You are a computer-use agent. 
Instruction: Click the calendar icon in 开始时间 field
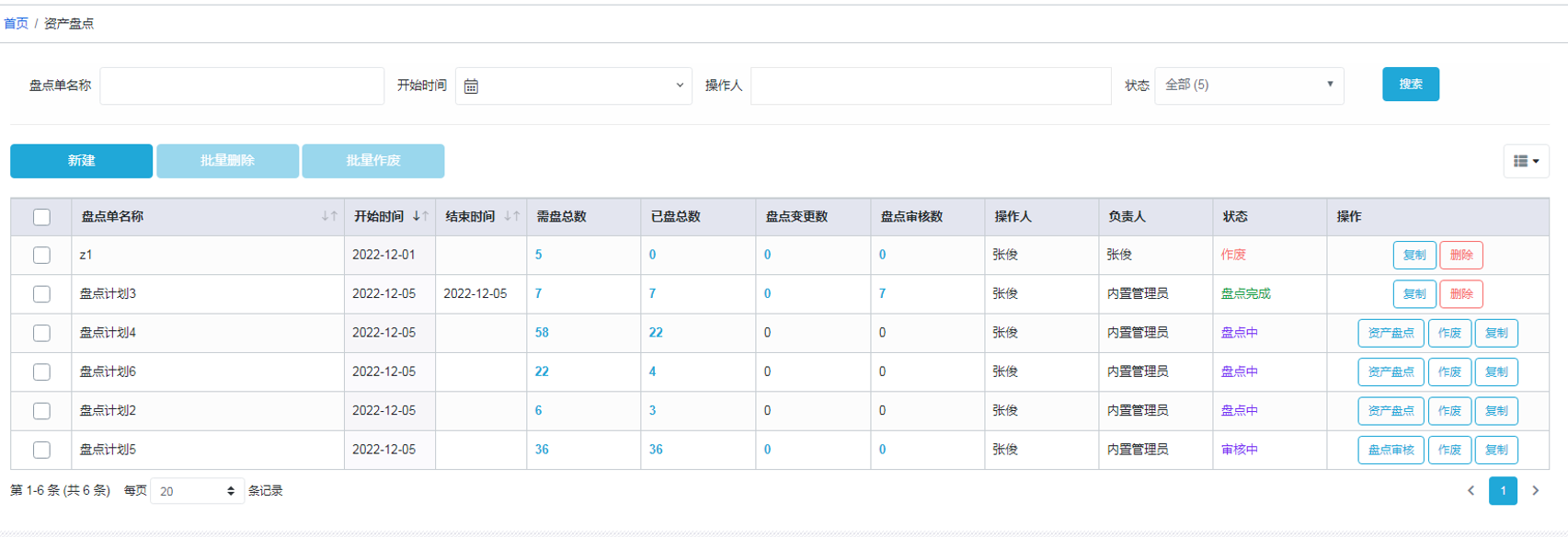(471, 86)
